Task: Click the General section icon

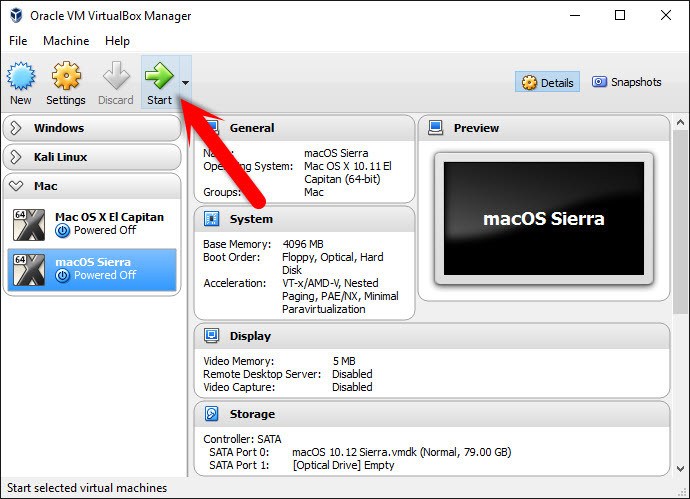Action: [212, 128]
